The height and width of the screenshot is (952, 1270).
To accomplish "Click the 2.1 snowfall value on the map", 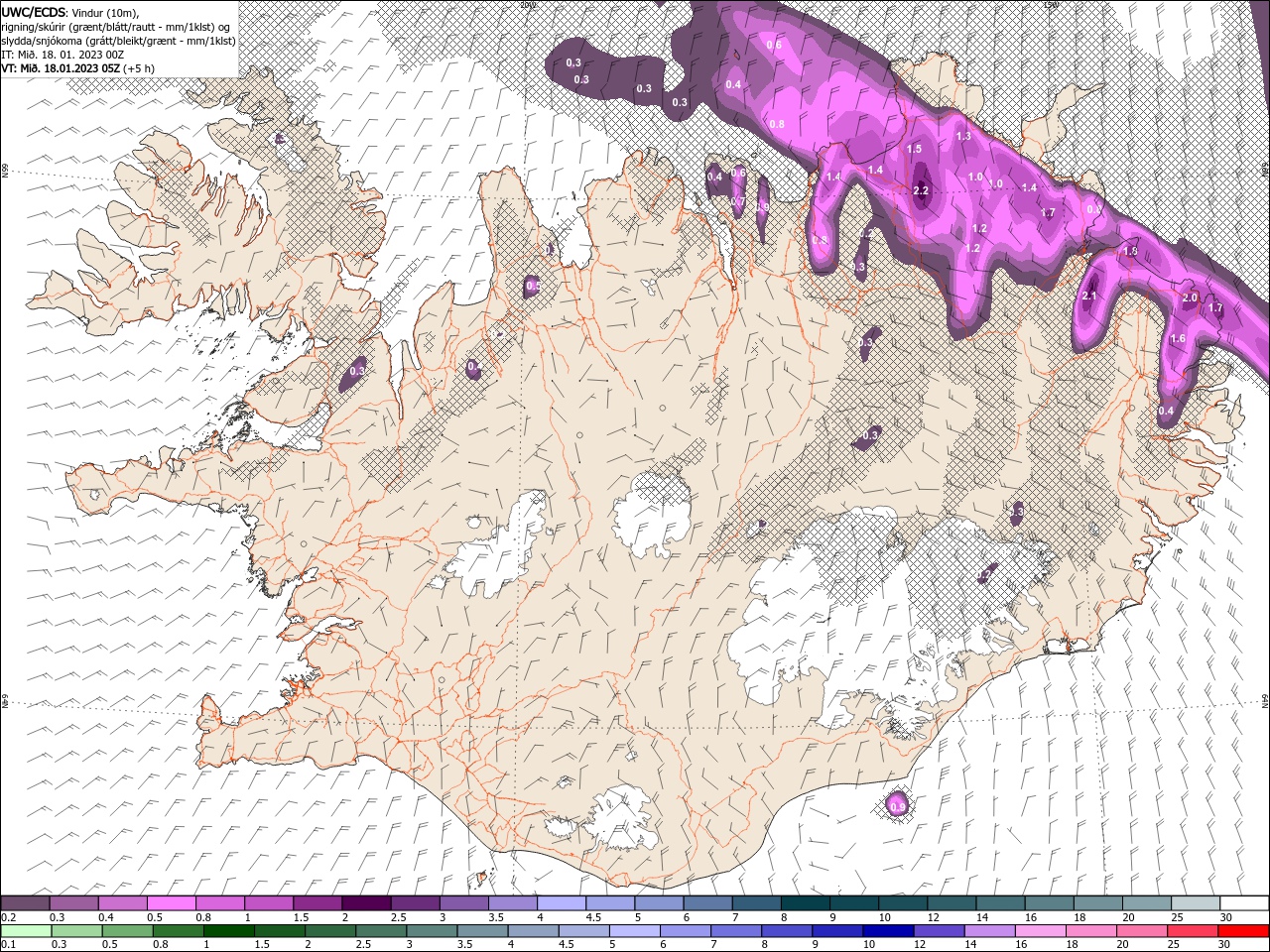I will (x=1089, y=296).
